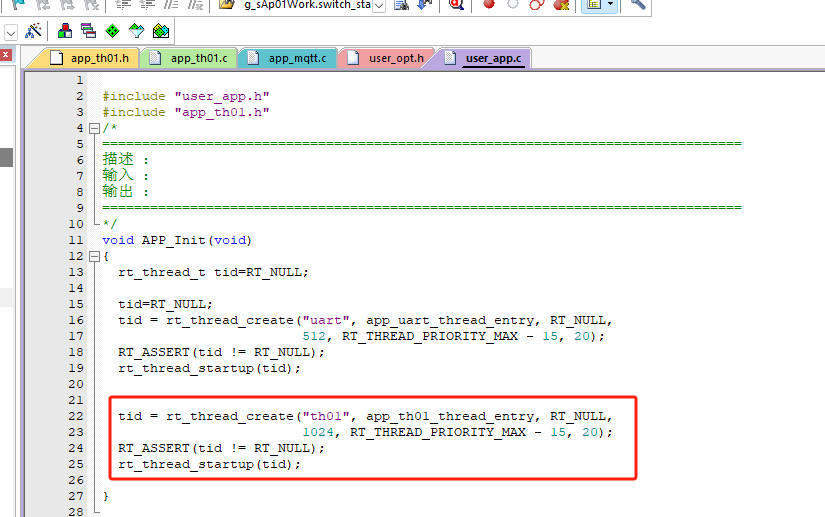Screen dimensions: 825x517
Task: Open the window layout dropdown arrow
Action: [610, 4]
